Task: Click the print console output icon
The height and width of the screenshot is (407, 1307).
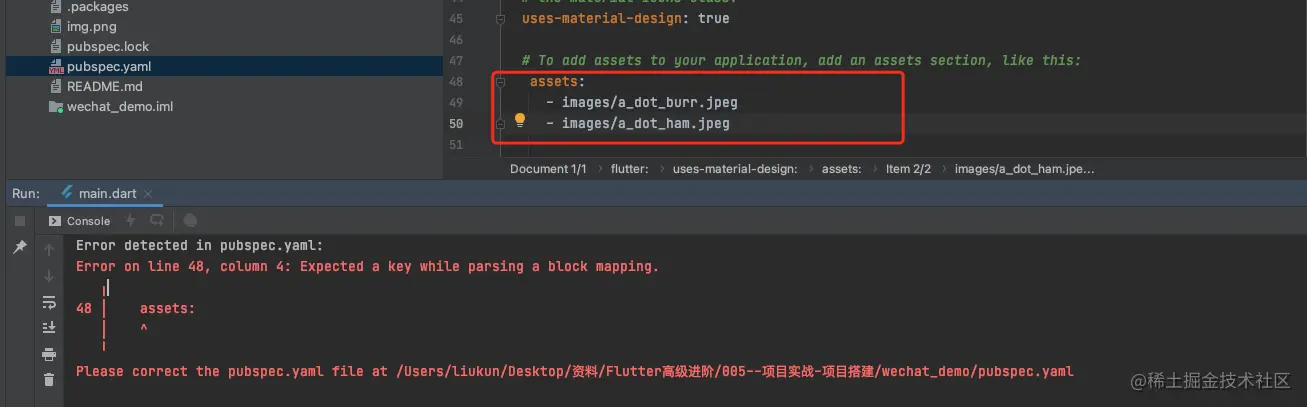Action: click(49, 354)
